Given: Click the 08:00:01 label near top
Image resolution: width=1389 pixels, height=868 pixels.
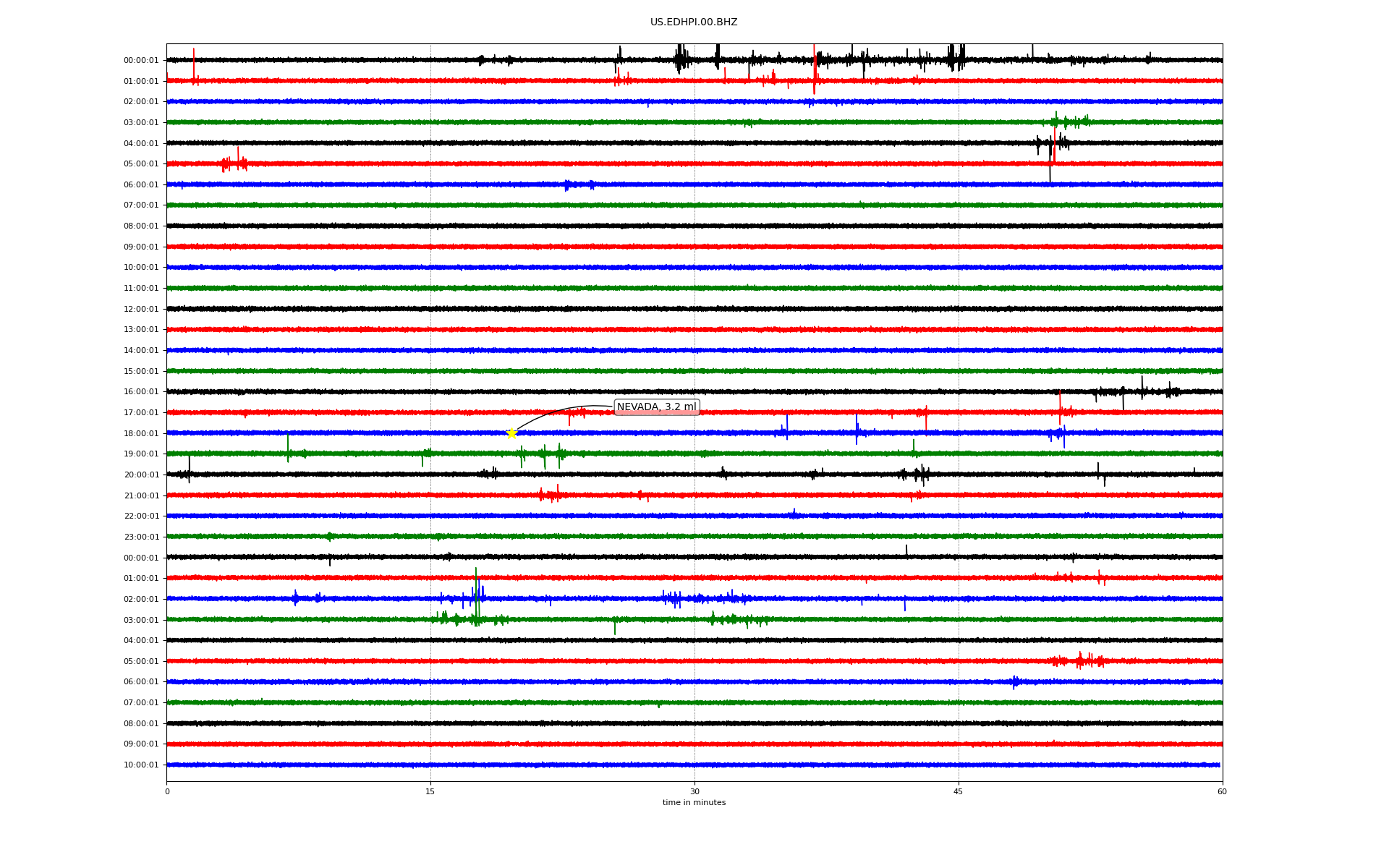Looking at the screenshot, I should click(141, 226).
